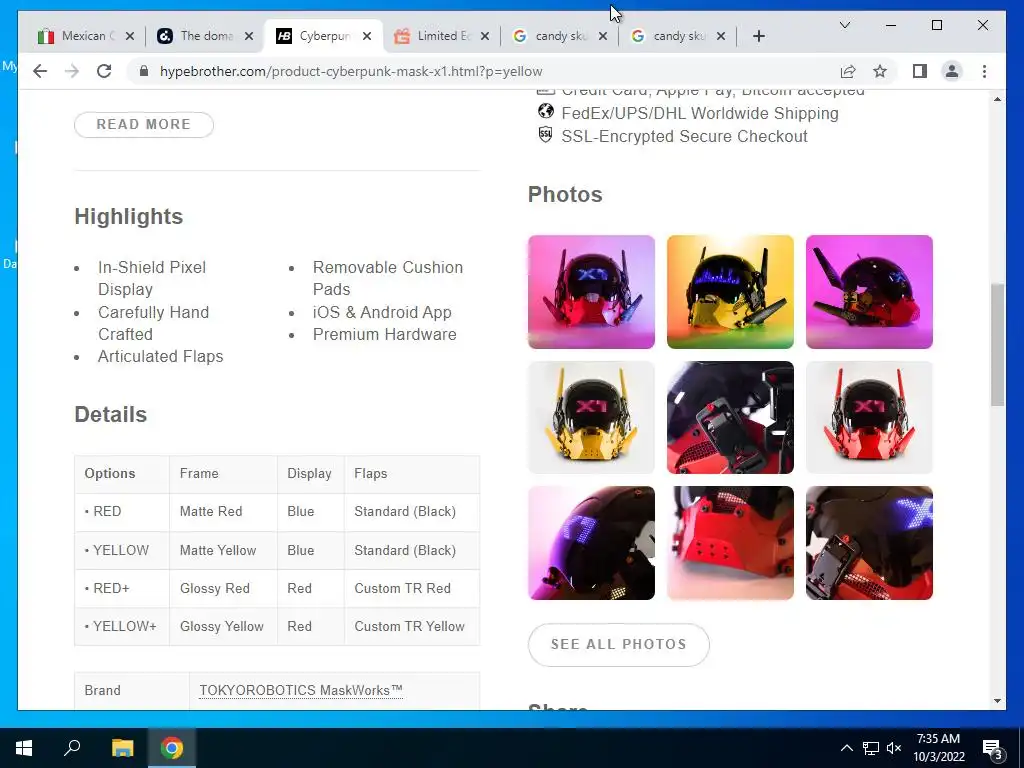Screen dimensions: 1024x768
Task: Click the YELLOW+ option cell
Action: 122,626
